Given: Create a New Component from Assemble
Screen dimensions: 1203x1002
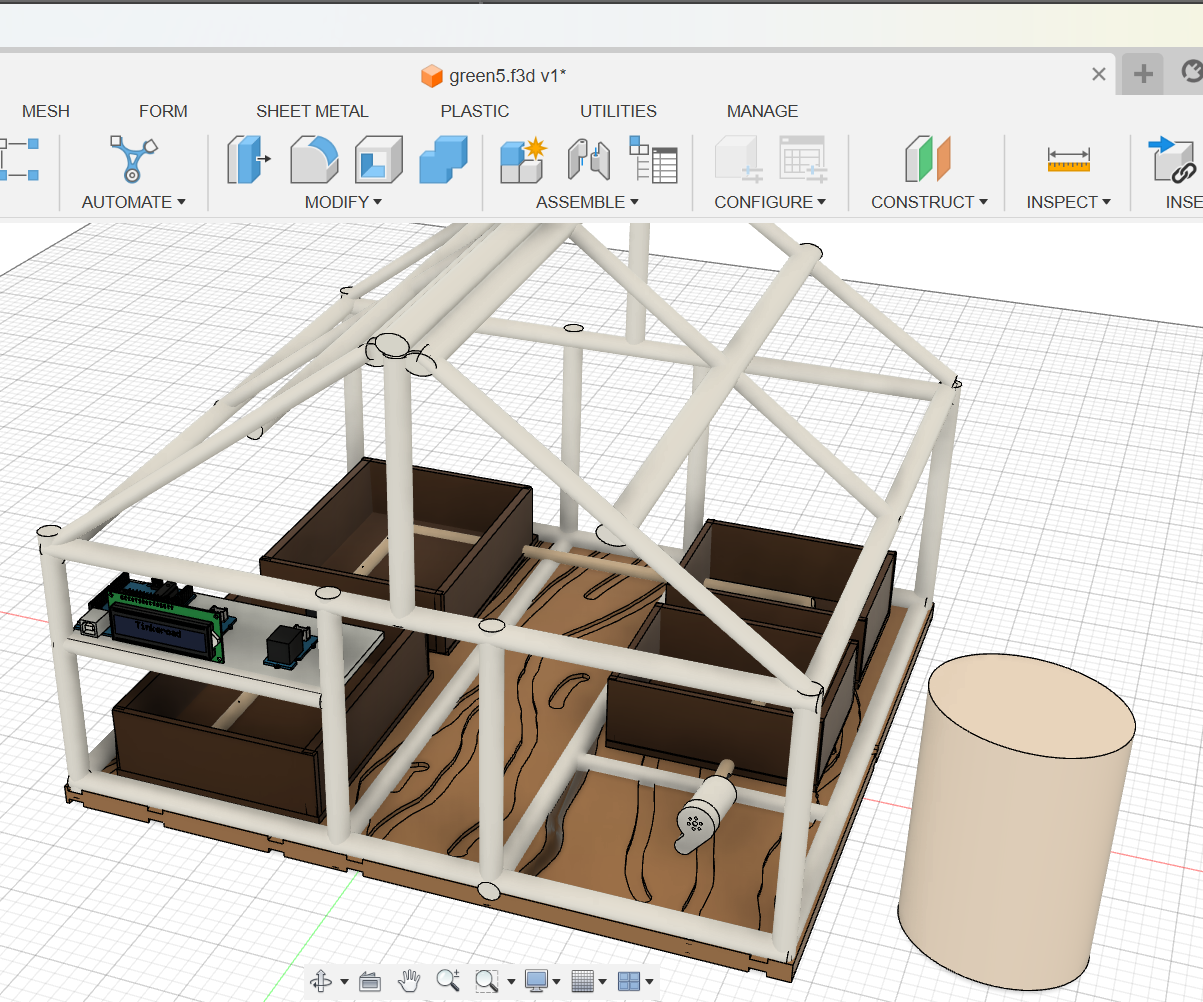Looking at the screenshot, I should tap(522, 160).
